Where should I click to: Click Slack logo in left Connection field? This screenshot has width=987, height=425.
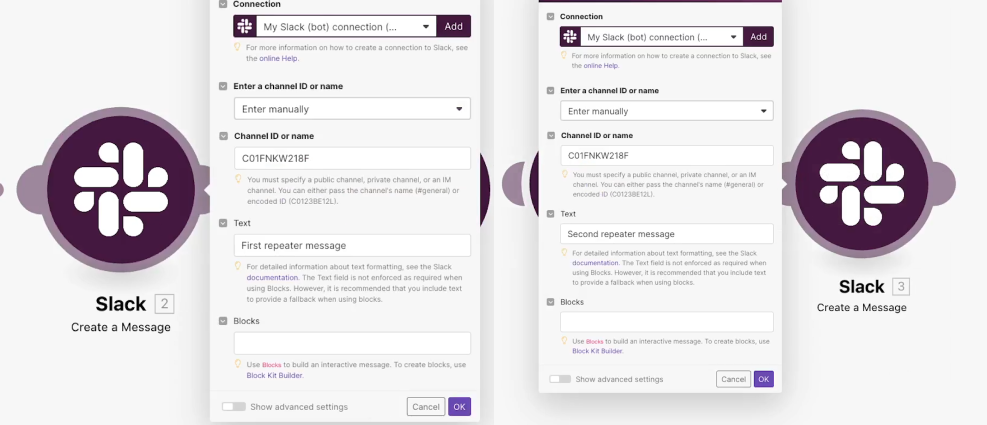245,26
